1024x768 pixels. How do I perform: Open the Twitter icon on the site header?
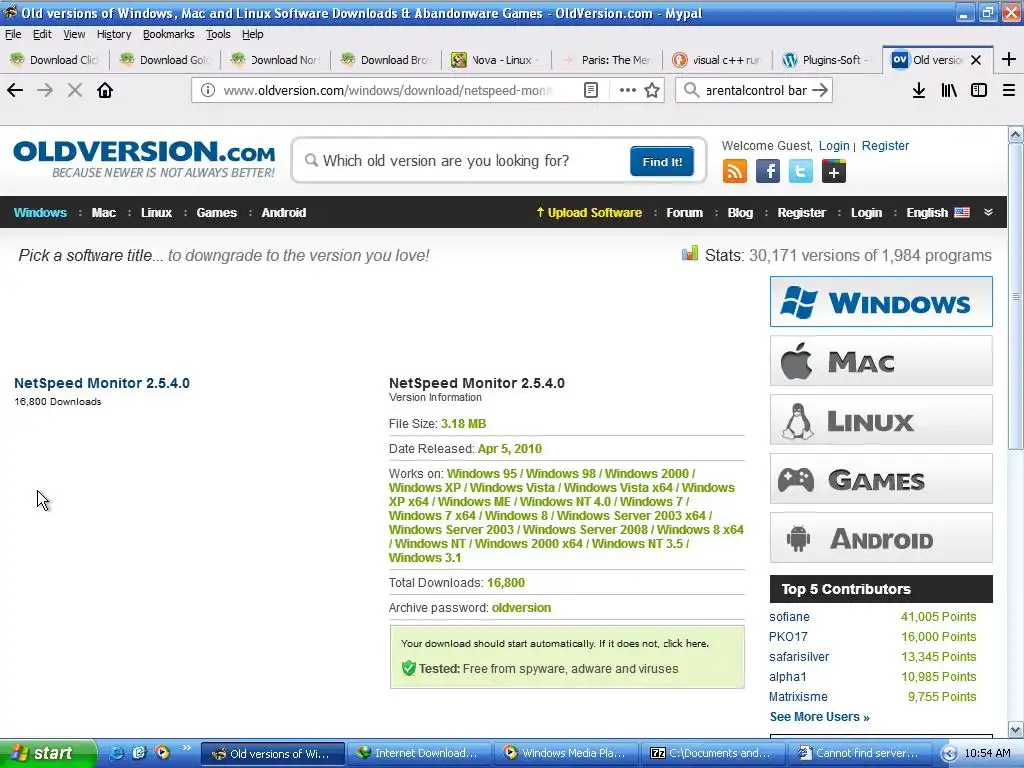click(x=801, y=172)
